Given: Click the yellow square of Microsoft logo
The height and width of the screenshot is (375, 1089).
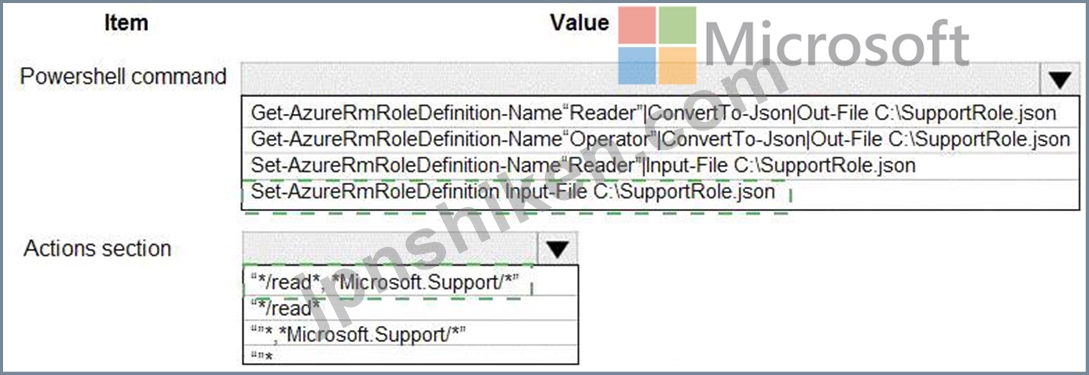Looking at the screenshot, I should 678,66.
